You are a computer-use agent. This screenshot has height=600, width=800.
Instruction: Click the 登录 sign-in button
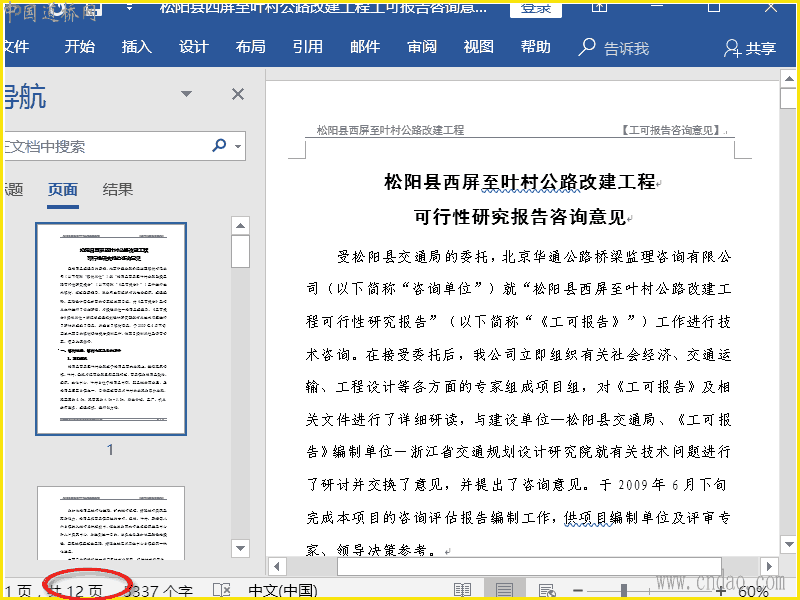535,8
